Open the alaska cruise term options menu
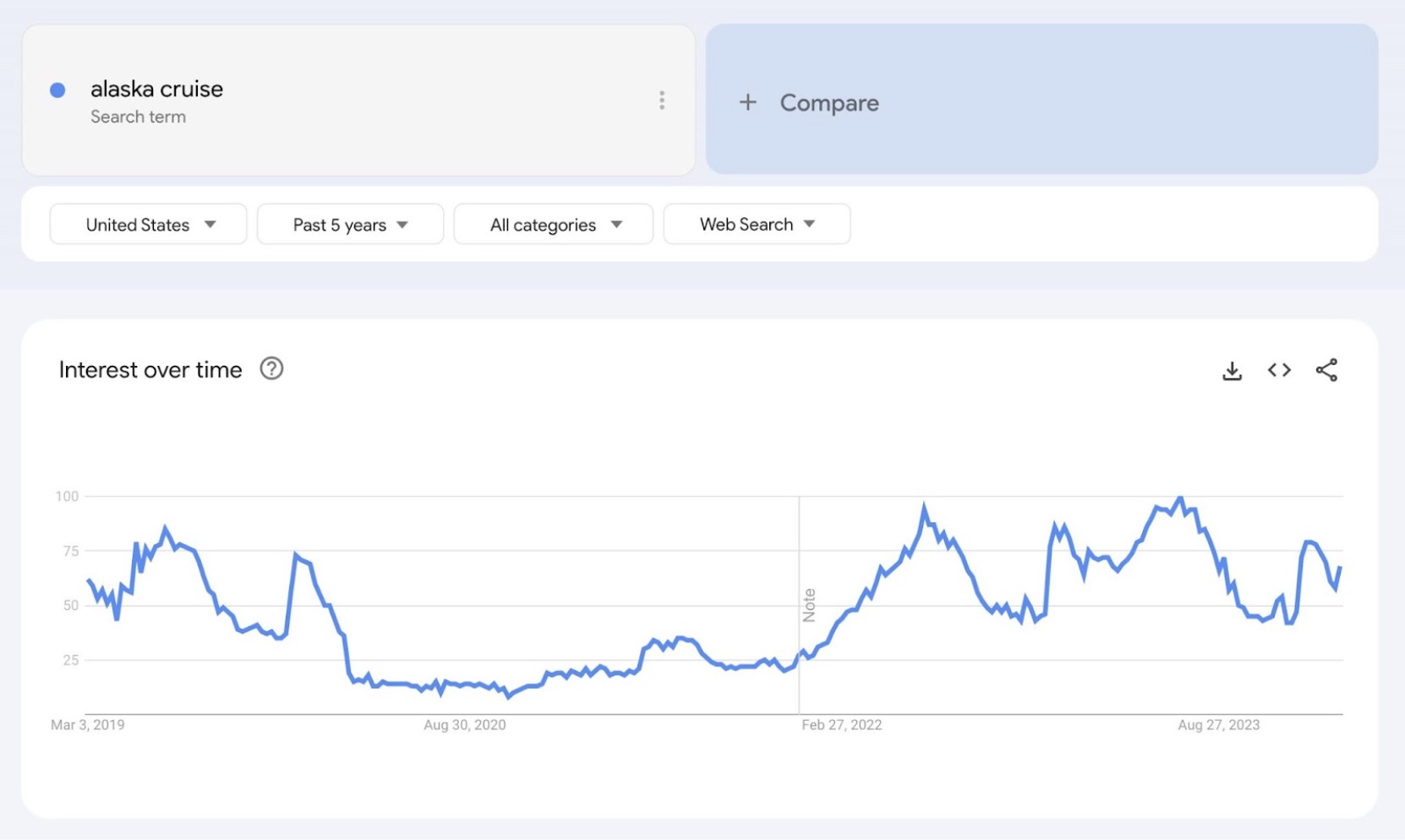Viewport: 1405px width, 840px height. pyautogui.click(x=662, y=101)
